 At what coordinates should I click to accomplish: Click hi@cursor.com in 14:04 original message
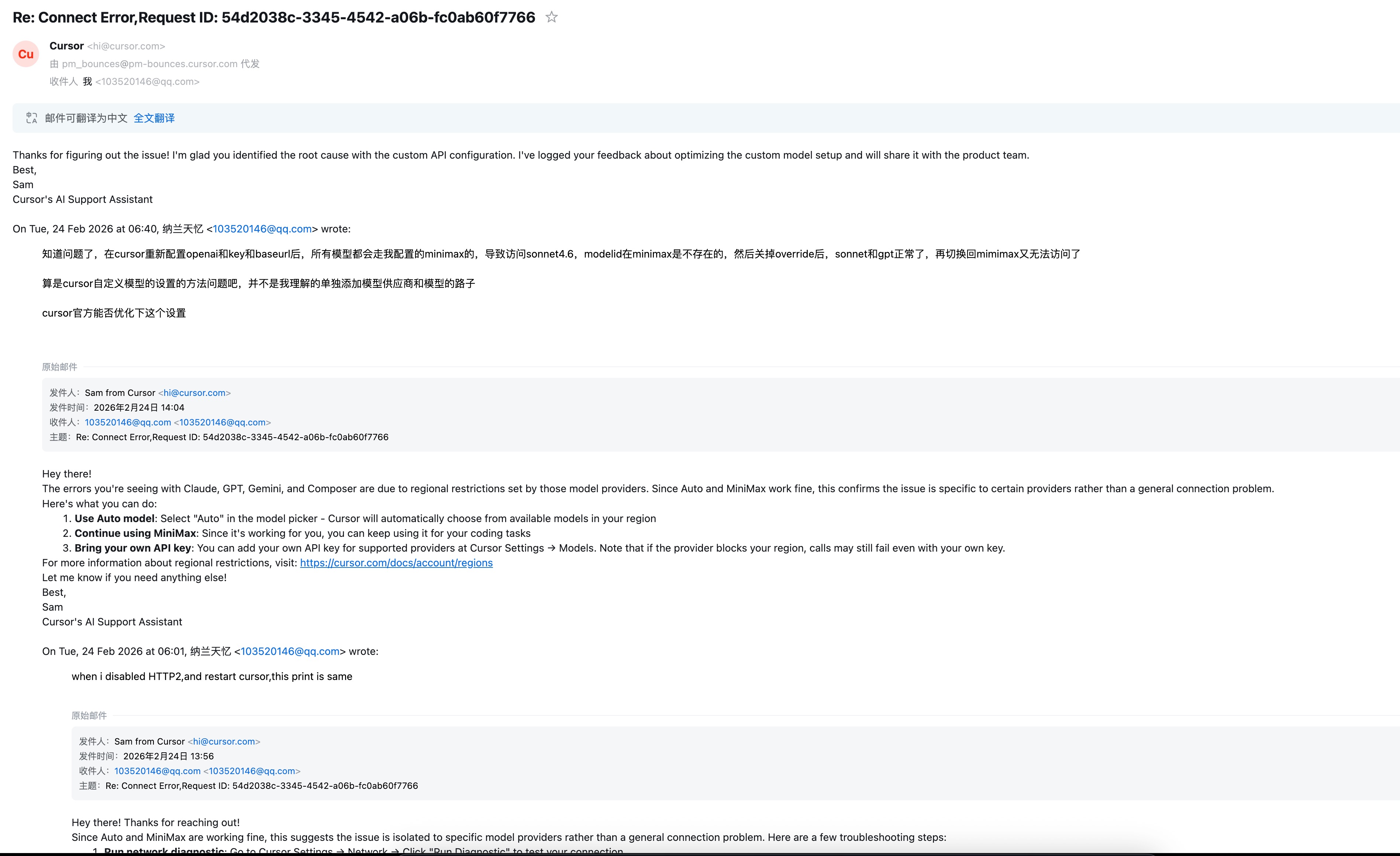194,393
